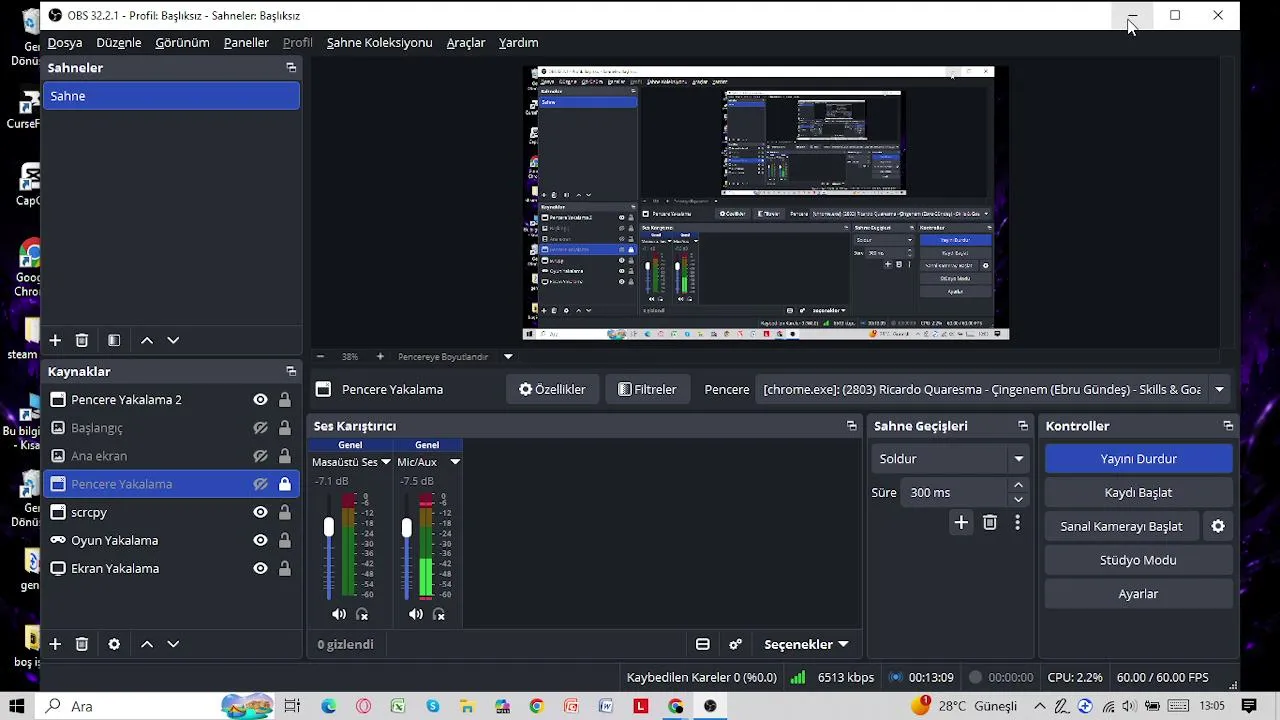Open the Paneller menu
The image size is (1280, 720).
click(246, 43)
